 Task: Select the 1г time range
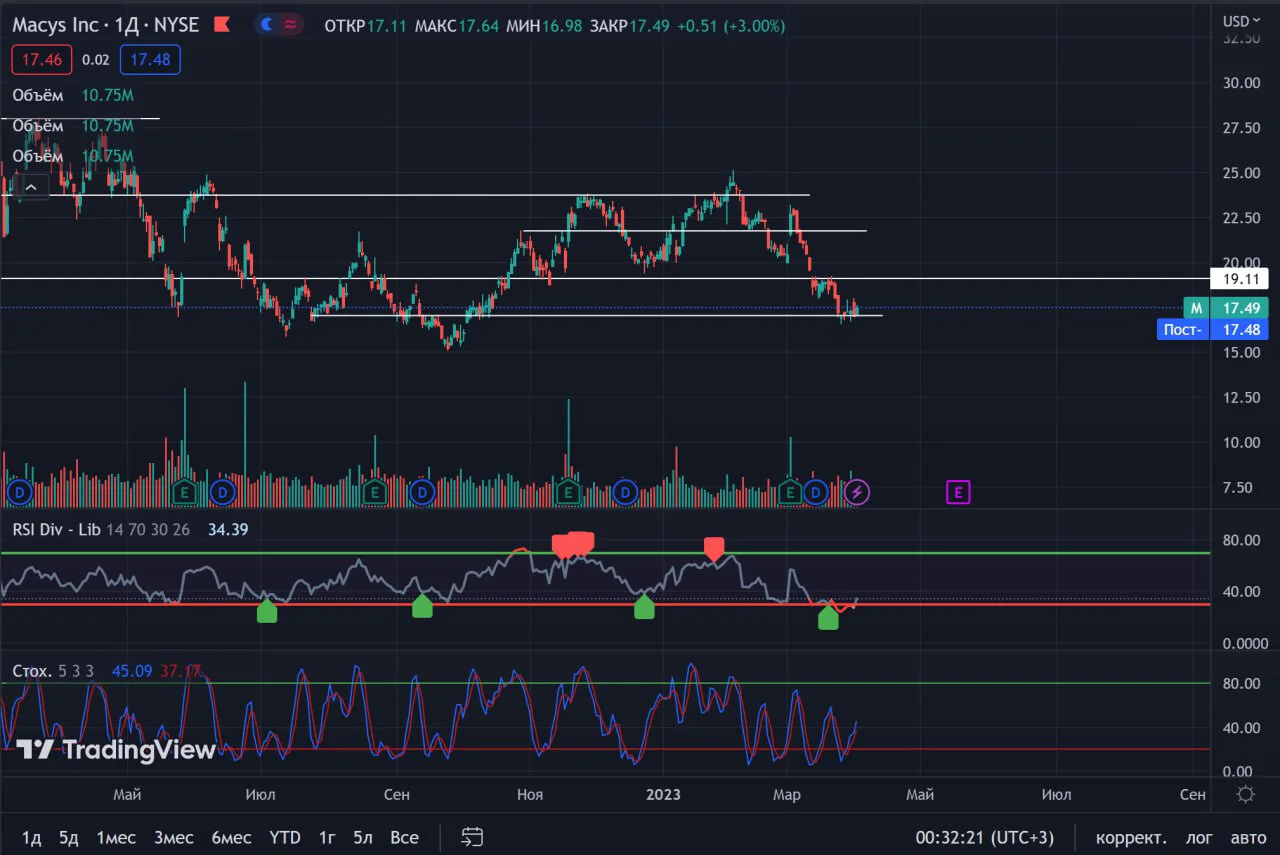[x=327, y=837]
